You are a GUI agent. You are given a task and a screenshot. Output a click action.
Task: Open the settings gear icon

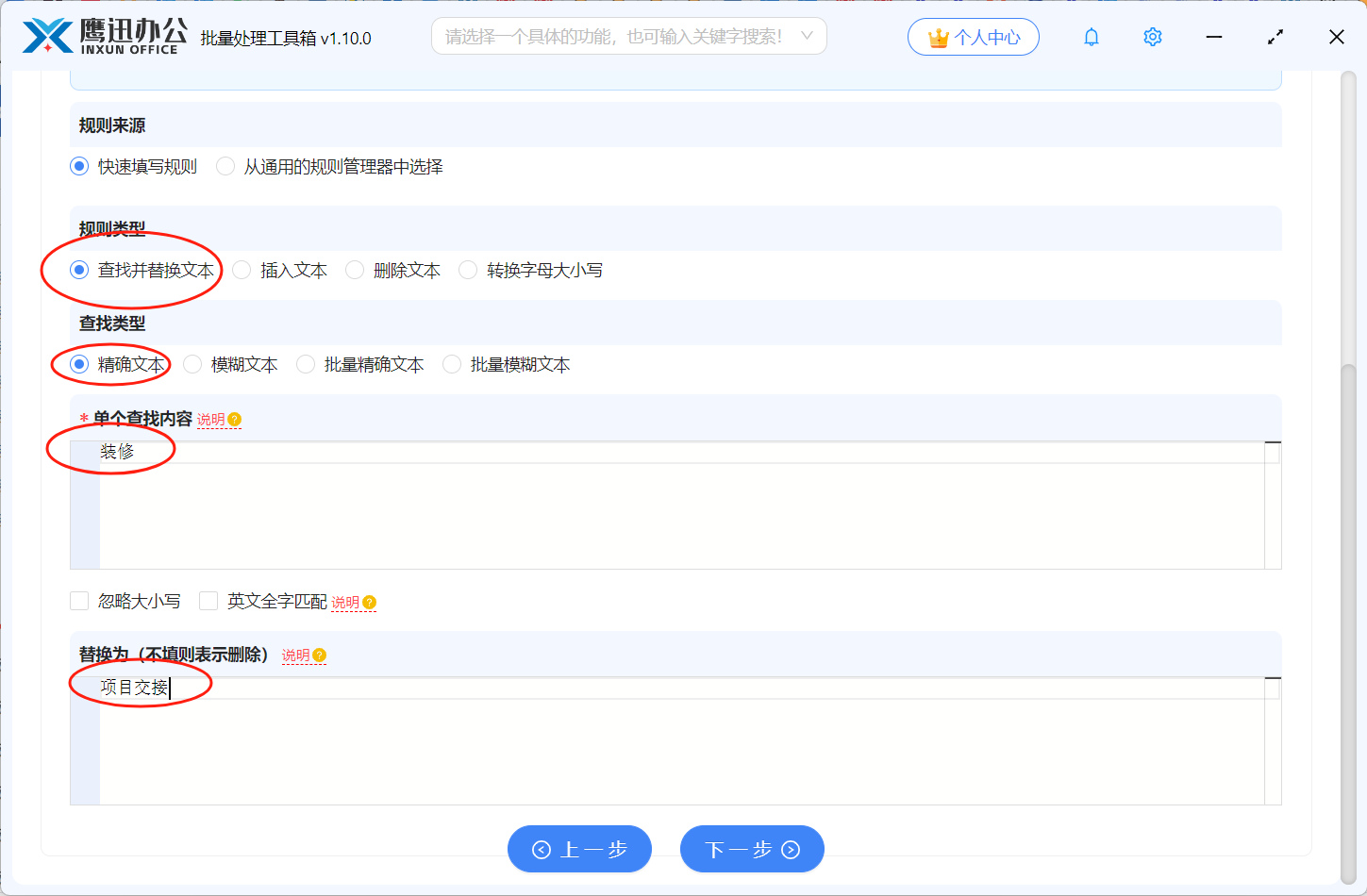(x=1151, y=36)
